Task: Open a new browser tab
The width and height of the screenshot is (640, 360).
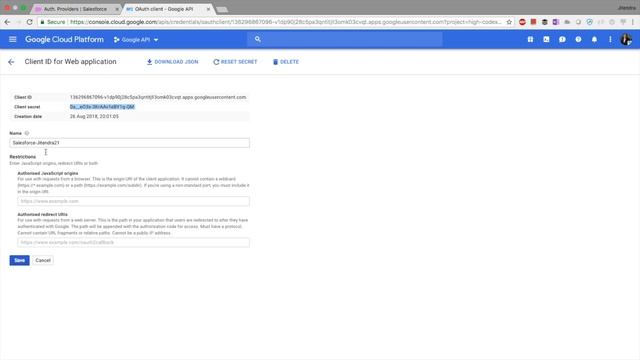Action: 222,9
